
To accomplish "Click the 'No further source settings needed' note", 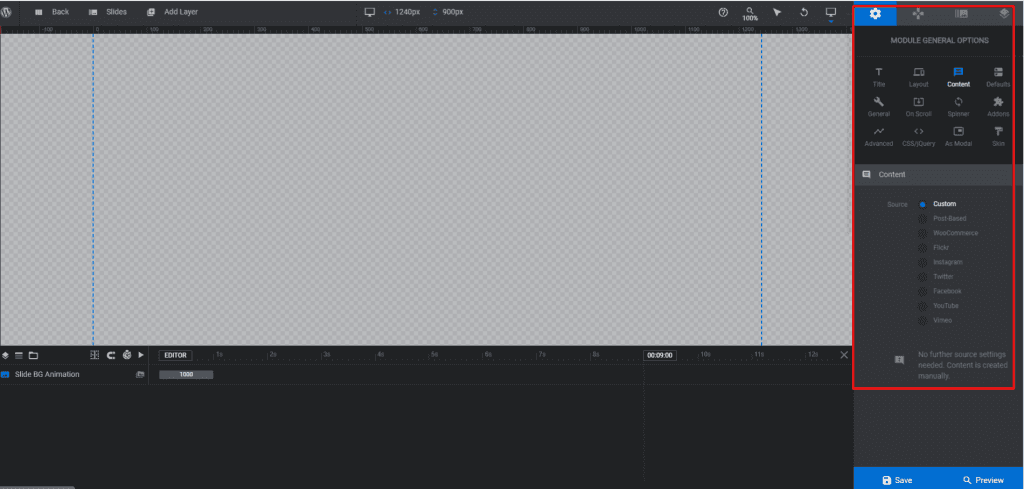I will pos(963,365).
